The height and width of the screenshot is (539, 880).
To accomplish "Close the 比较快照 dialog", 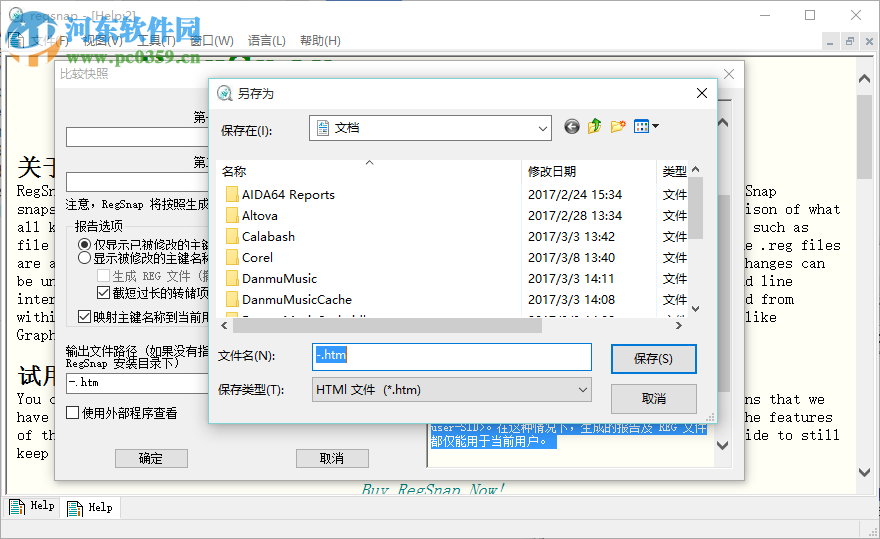I will (x=728, y=74).
